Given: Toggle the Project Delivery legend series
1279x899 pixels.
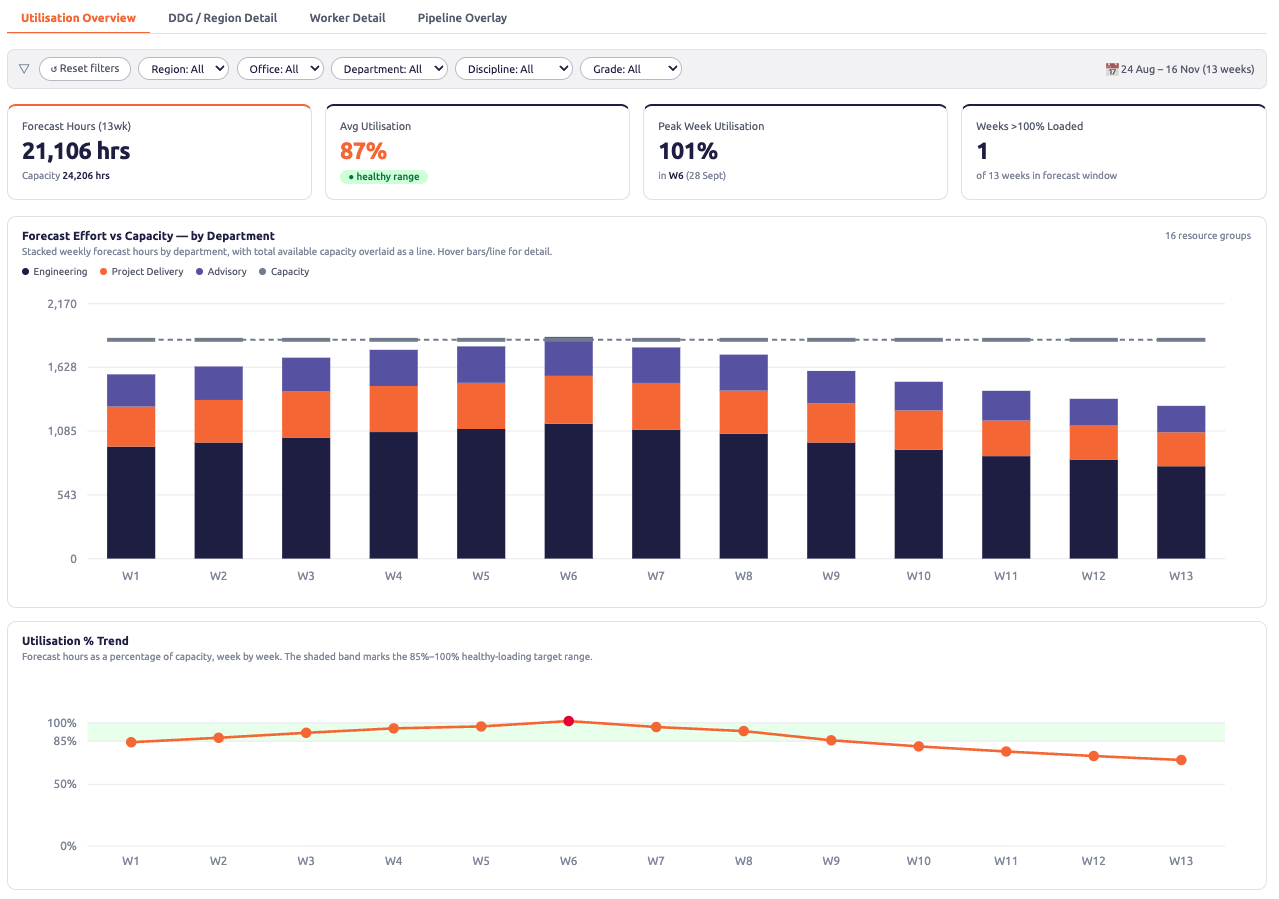Looking at the screenshot, I should [x=141, y=272].
